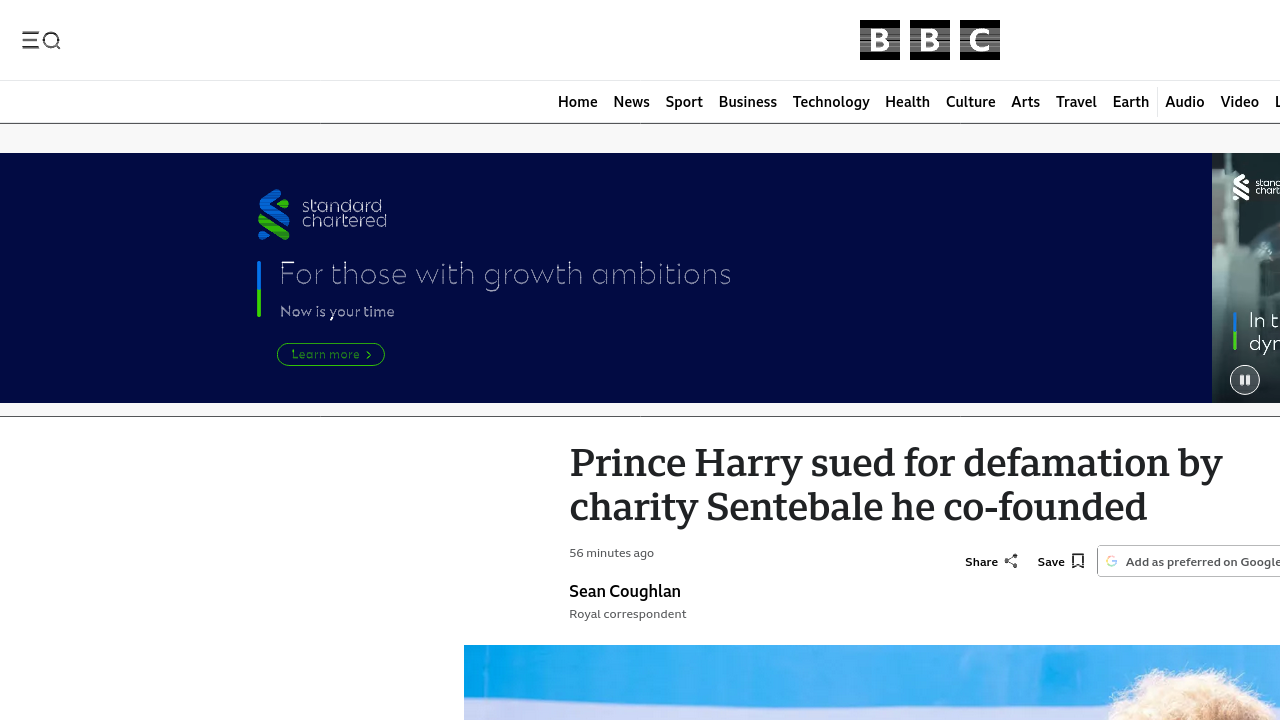Navigate to Business section
The width and height of the screenshot is (1280, 720).
click(x=747, y=102)
